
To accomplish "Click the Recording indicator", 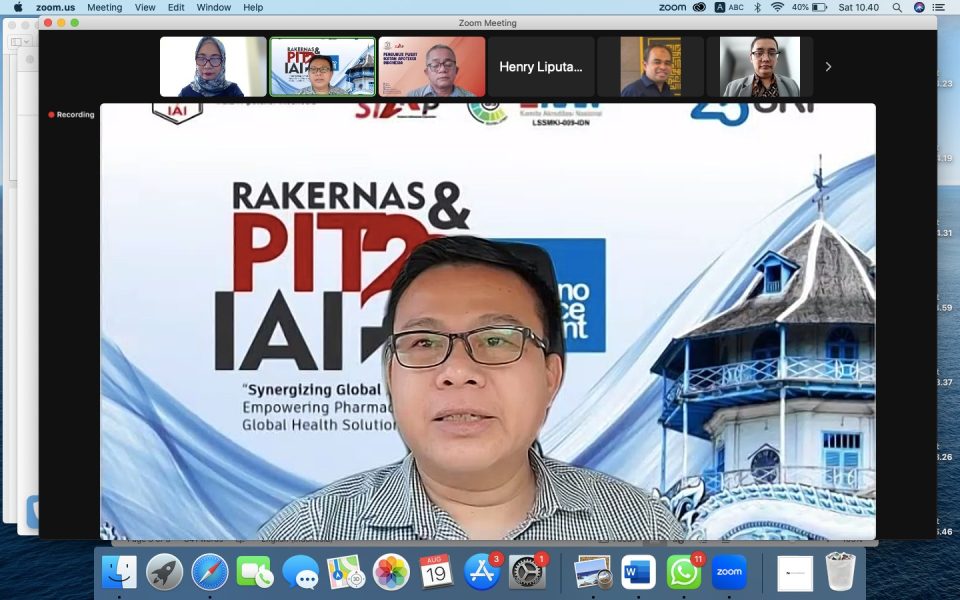I will tap(72, 115).
